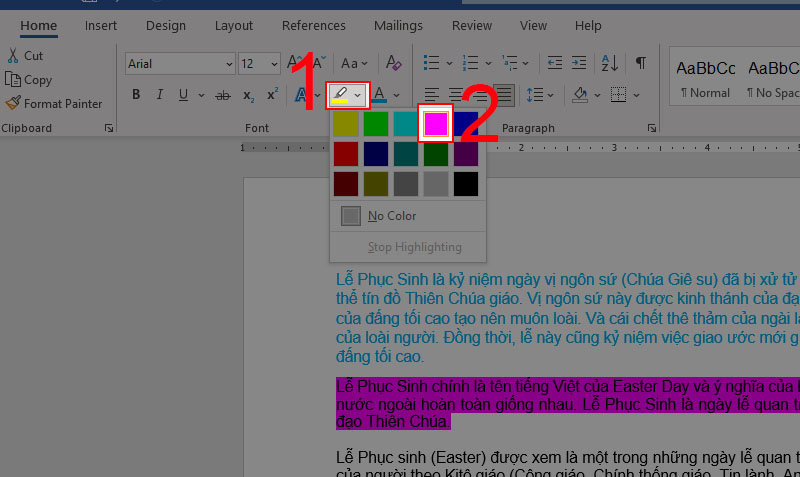
Task: Expand the Line Spacing dropdown
Action: pyautogui.click(x=548, y=95)
